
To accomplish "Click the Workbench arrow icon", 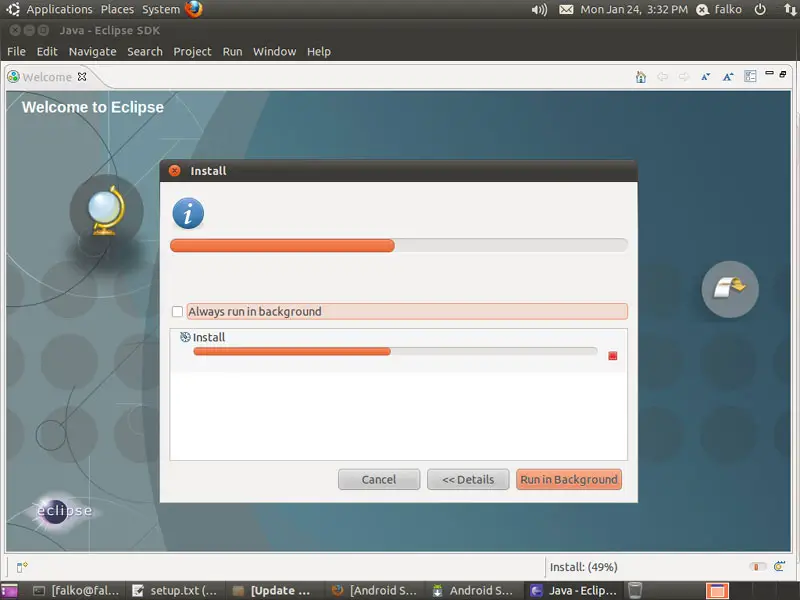I will (x=730, y=289).
